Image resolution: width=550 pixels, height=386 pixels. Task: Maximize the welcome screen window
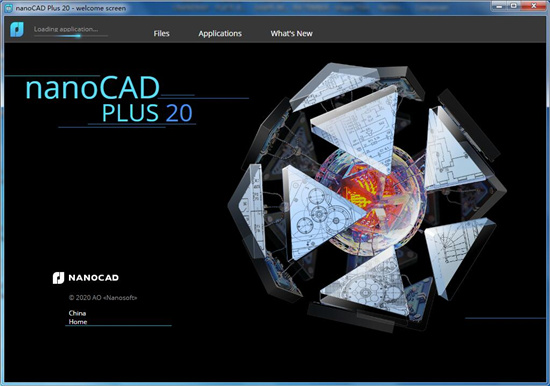(514, 6)
